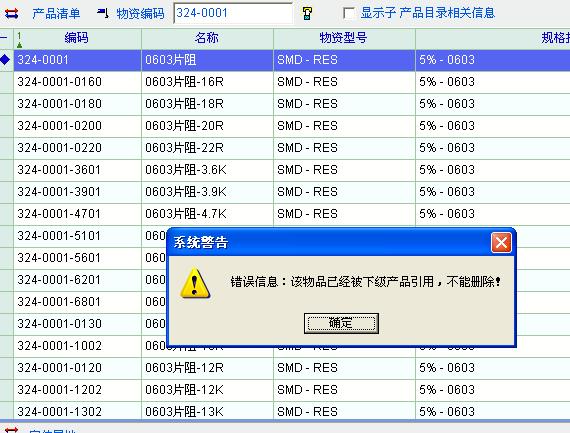Collapse grid using minus icon in header corner
Viewport: 570px width, 433px height.
pos(4,37)
